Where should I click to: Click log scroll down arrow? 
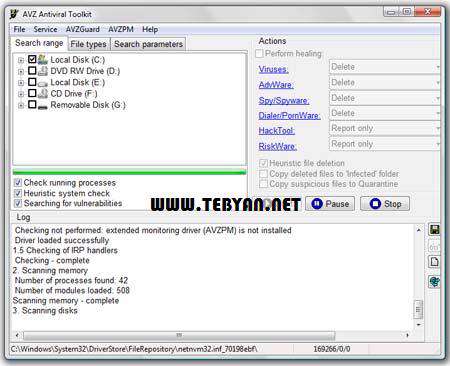(418, 325)
